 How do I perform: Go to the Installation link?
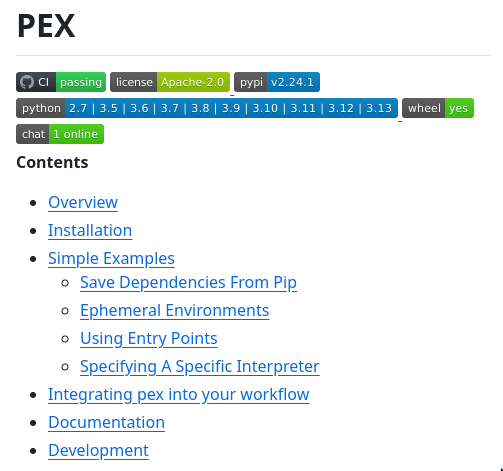pyautogui.click(x=90, y=230)
